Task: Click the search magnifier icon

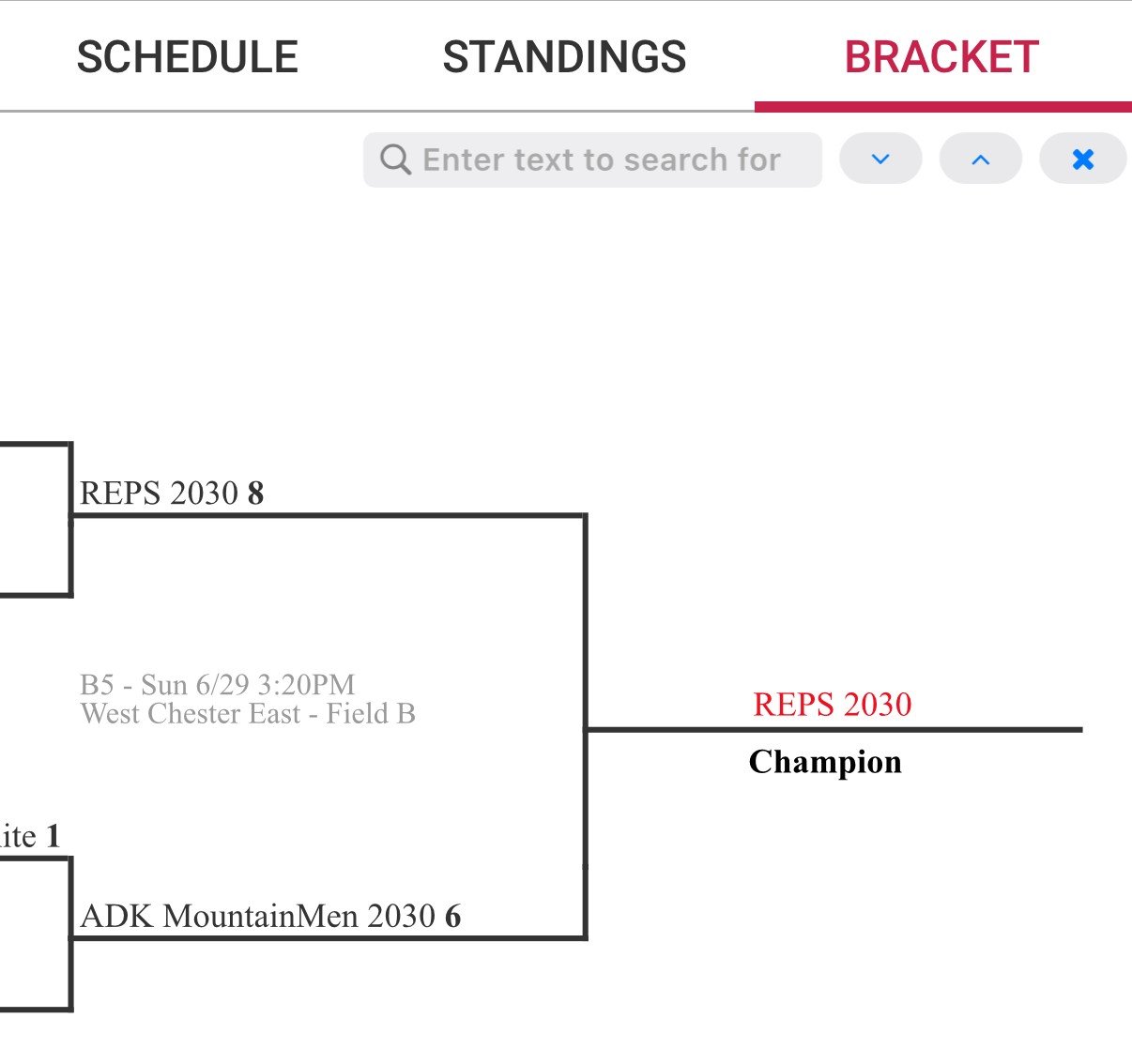Action: (395, 160)
